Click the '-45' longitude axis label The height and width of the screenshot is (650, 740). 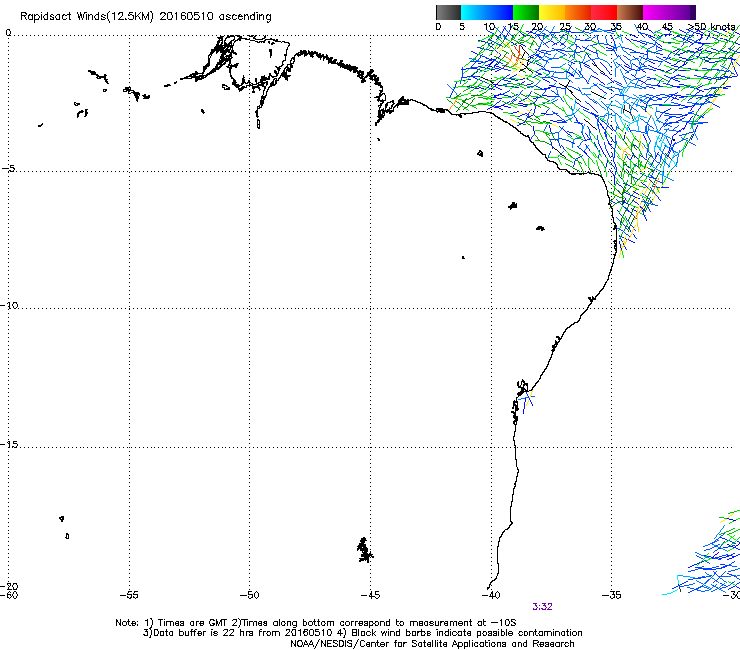pos(370,595)
